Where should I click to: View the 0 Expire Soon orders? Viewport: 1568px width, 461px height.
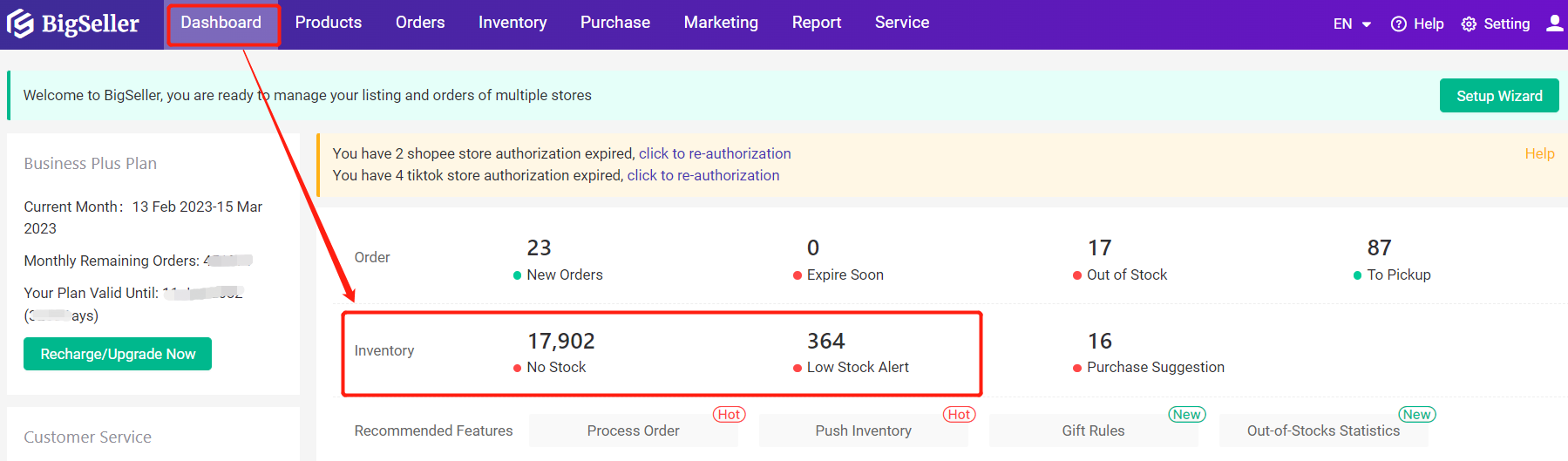tap(838, 260)
